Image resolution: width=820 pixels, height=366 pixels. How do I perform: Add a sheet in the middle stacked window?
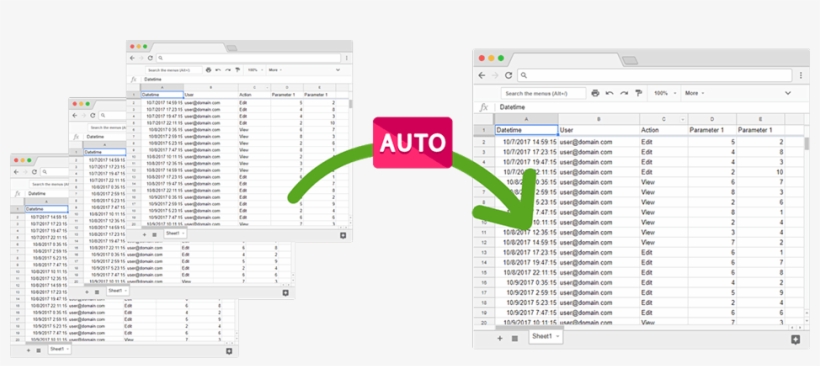point(86,292)
